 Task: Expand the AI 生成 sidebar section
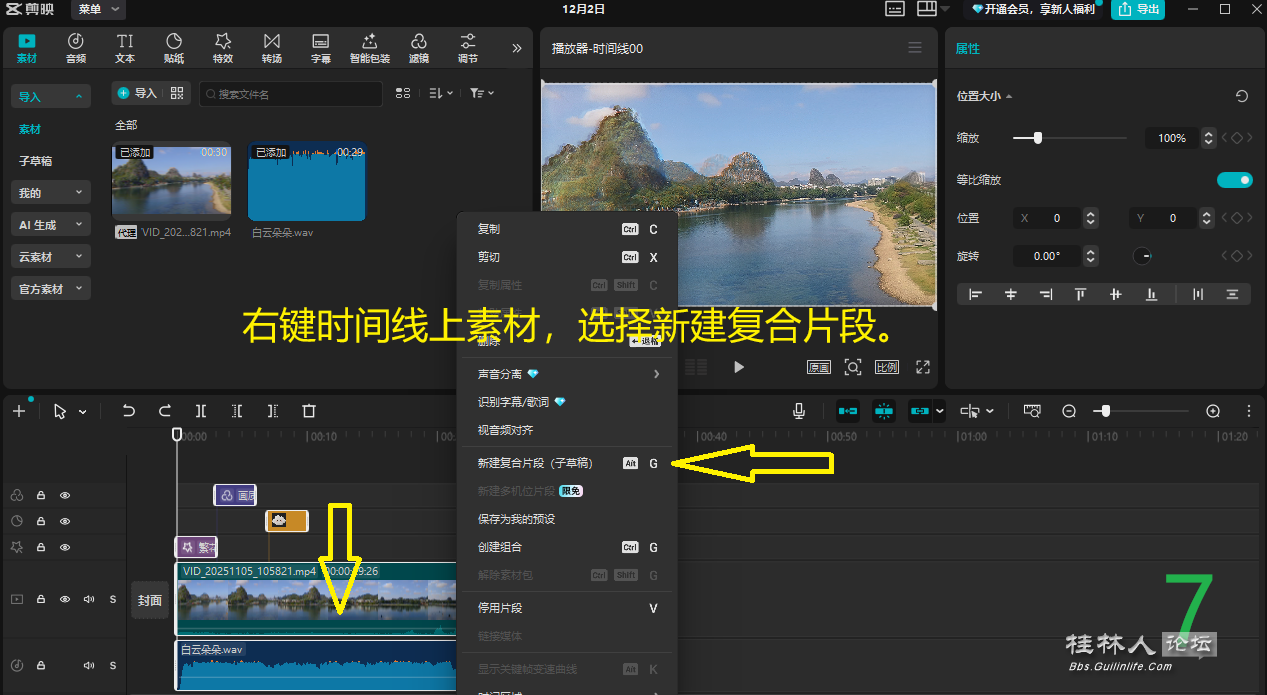click(50, 225)
